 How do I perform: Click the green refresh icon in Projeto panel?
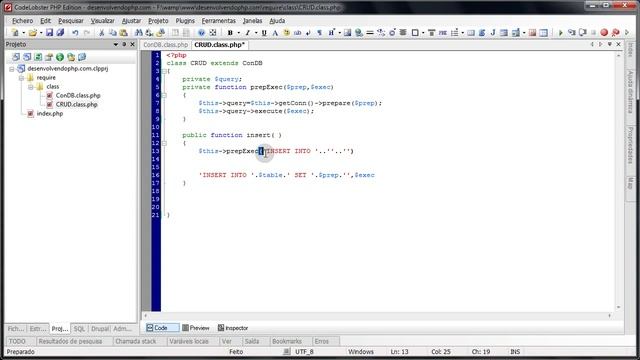coord(38,57)
